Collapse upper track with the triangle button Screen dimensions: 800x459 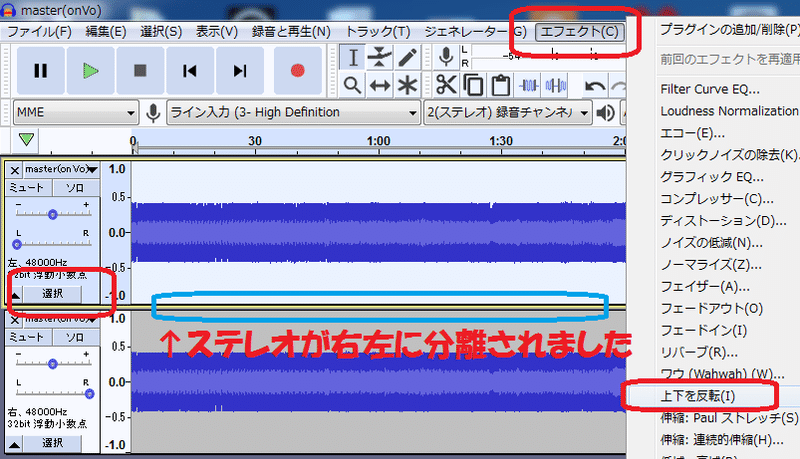(x=15, y=295)
